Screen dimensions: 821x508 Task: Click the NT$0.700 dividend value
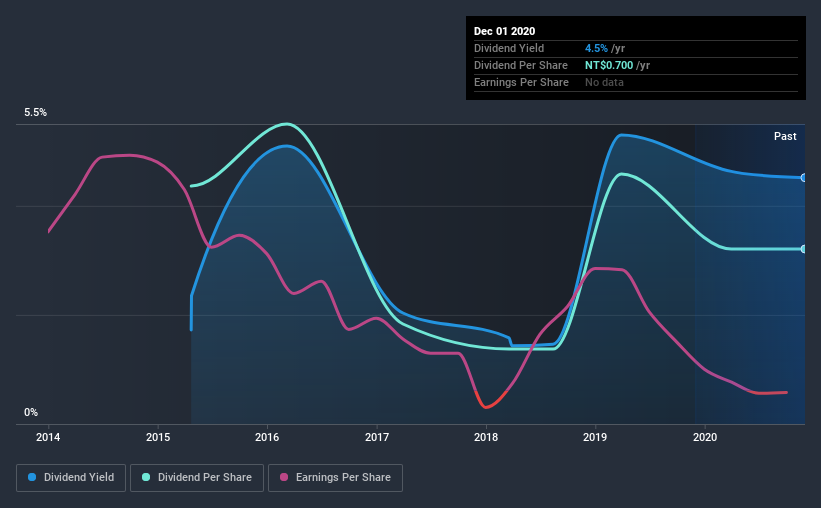pyautogui.click(x=609, y=65)
